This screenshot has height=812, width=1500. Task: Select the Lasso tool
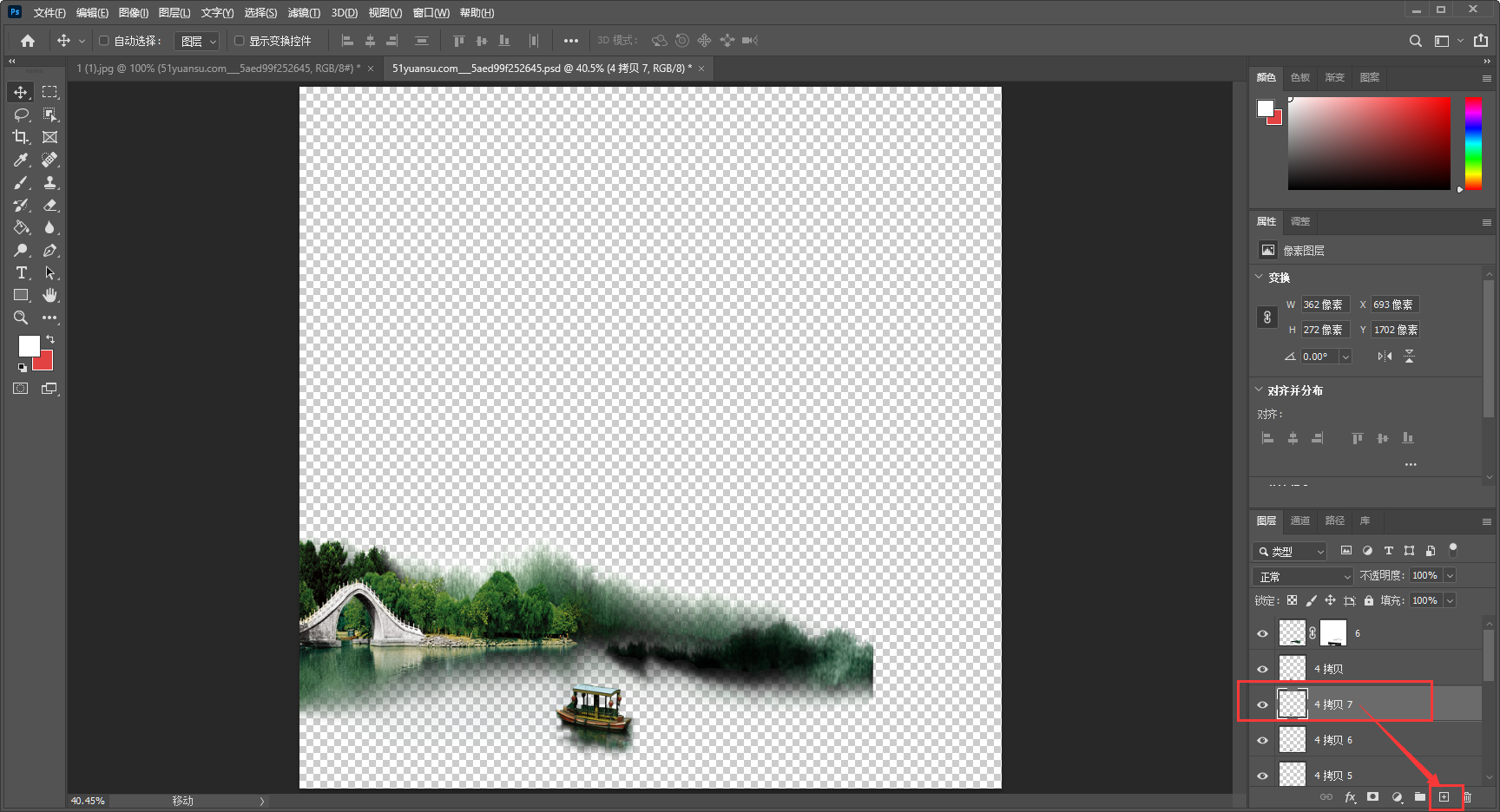(21, 115)
